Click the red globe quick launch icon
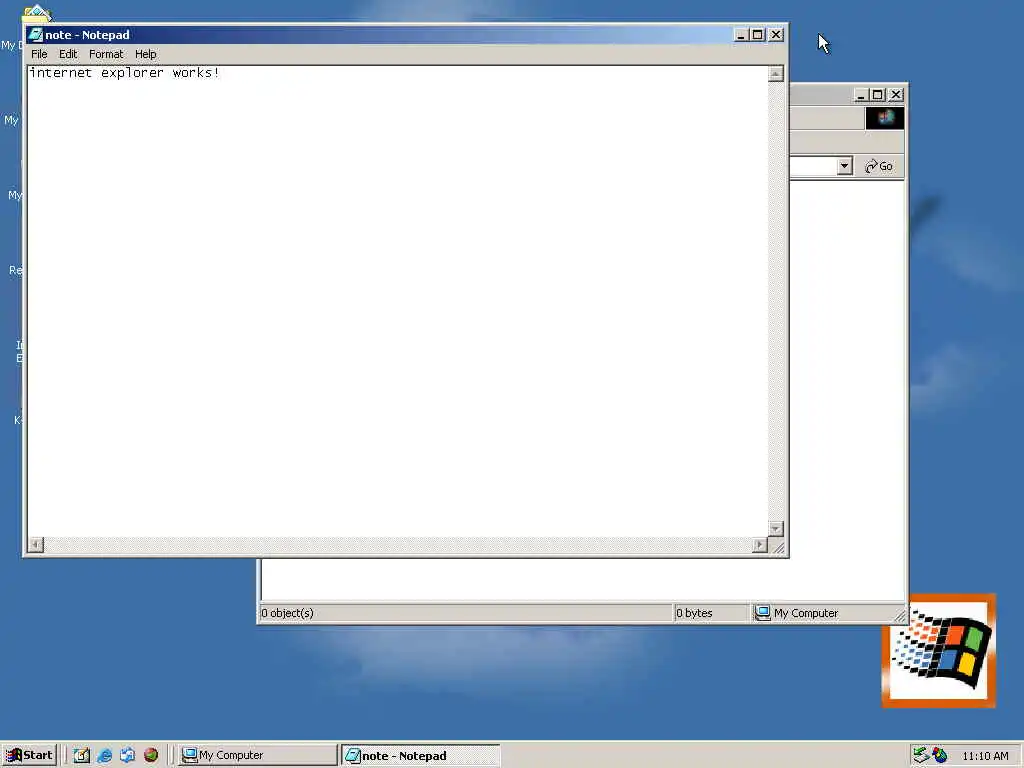This screenshot has width=1024, height=768. 151,755
